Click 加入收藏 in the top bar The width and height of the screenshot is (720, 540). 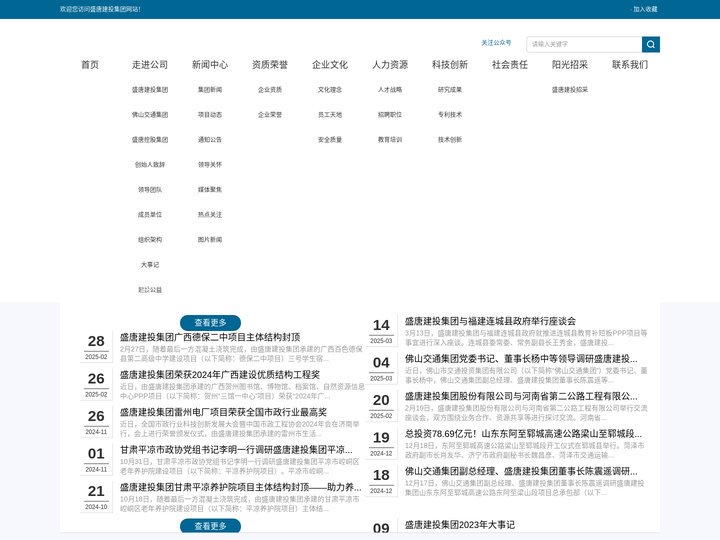click(x=645, y=9)
